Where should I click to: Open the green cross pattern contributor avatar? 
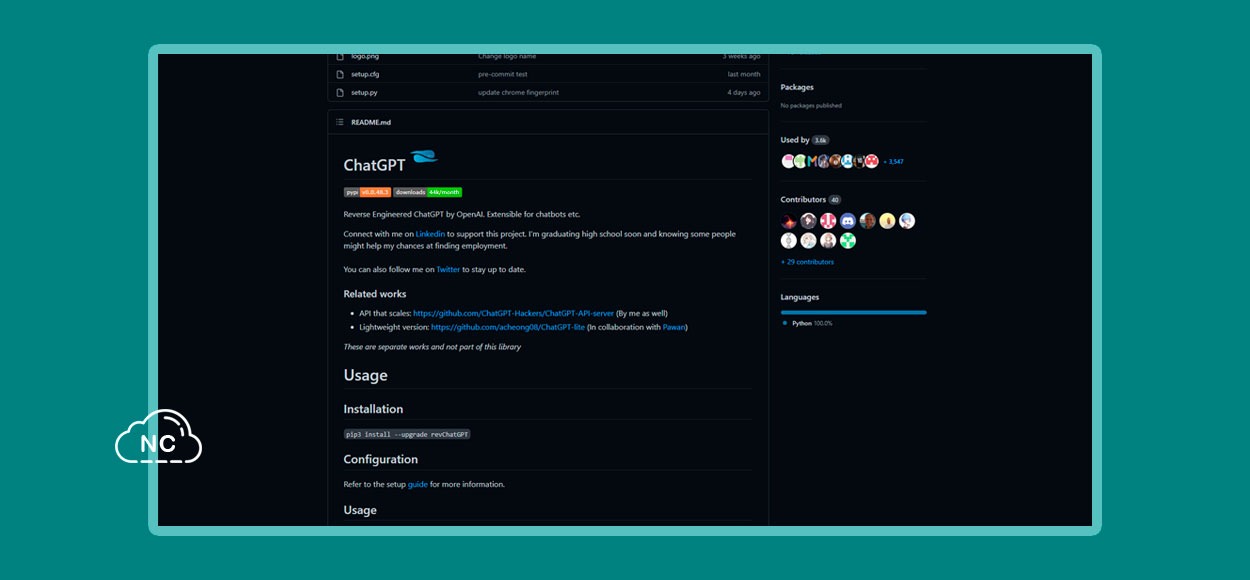pyautogui.click(x=848, y=241)
